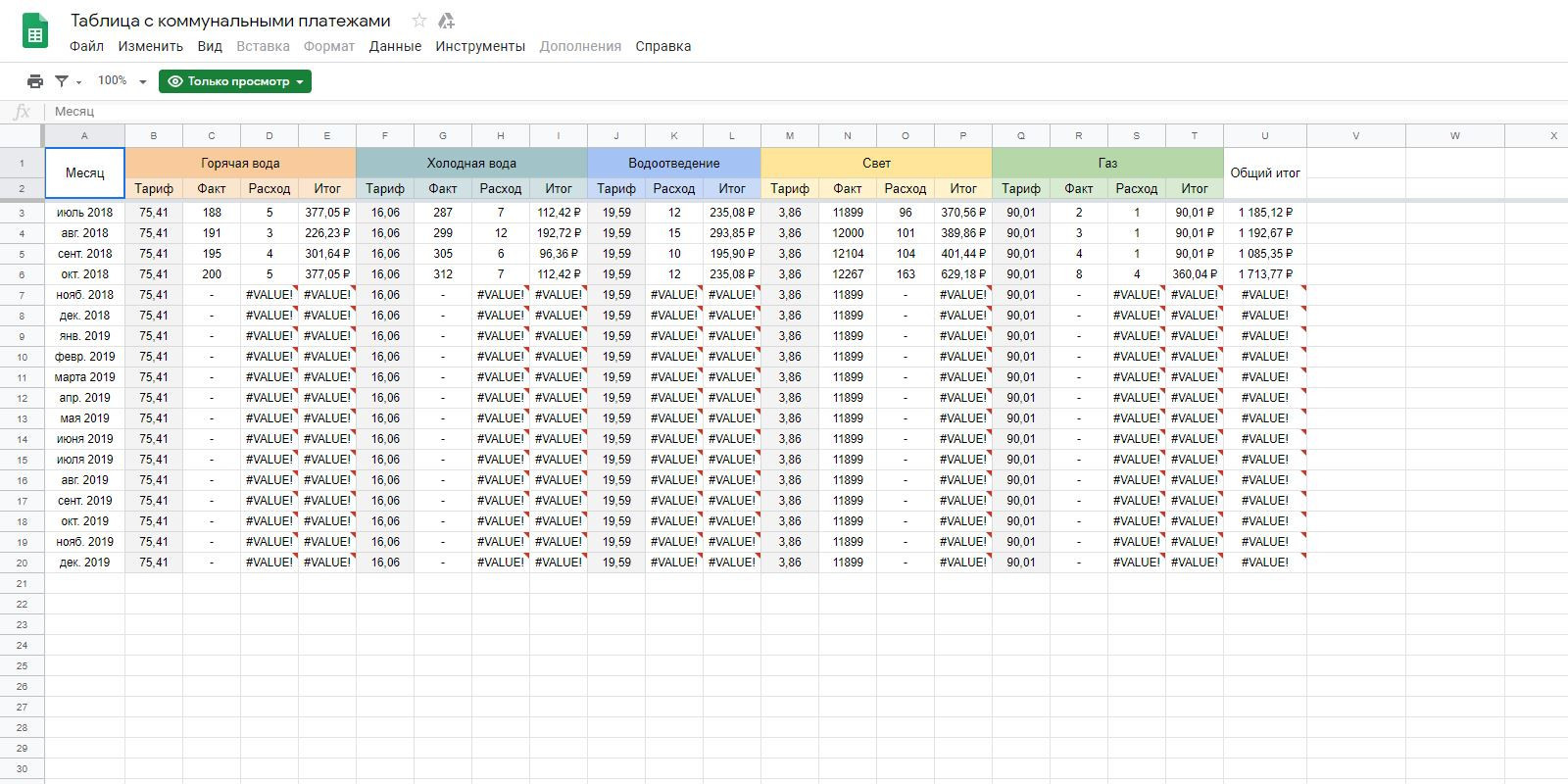The height and width of the screenshot is (784, 1568).
Task: Click the cell 'марта 2019'
Action: (x=84, y=377)
